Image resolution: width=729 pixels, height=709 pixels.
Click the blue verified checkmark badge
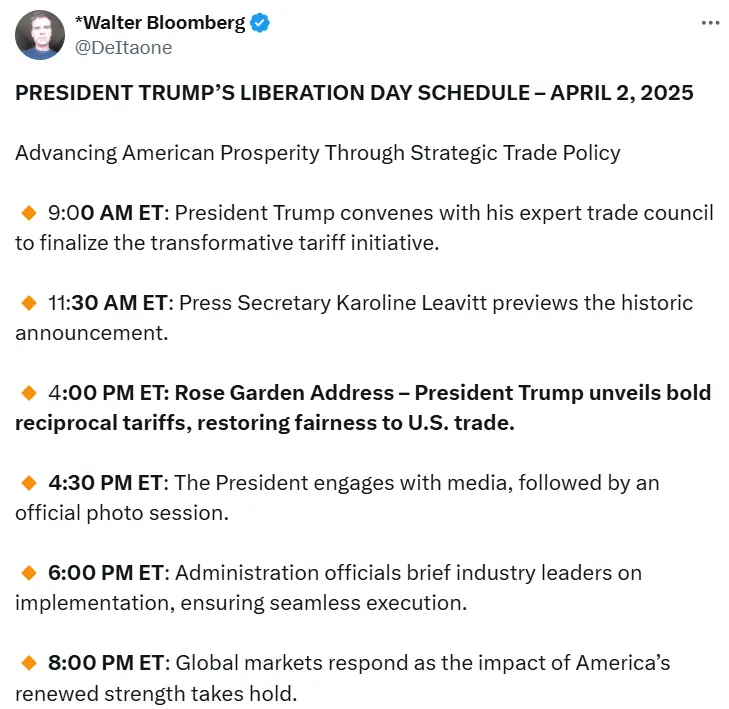[260, 23]
